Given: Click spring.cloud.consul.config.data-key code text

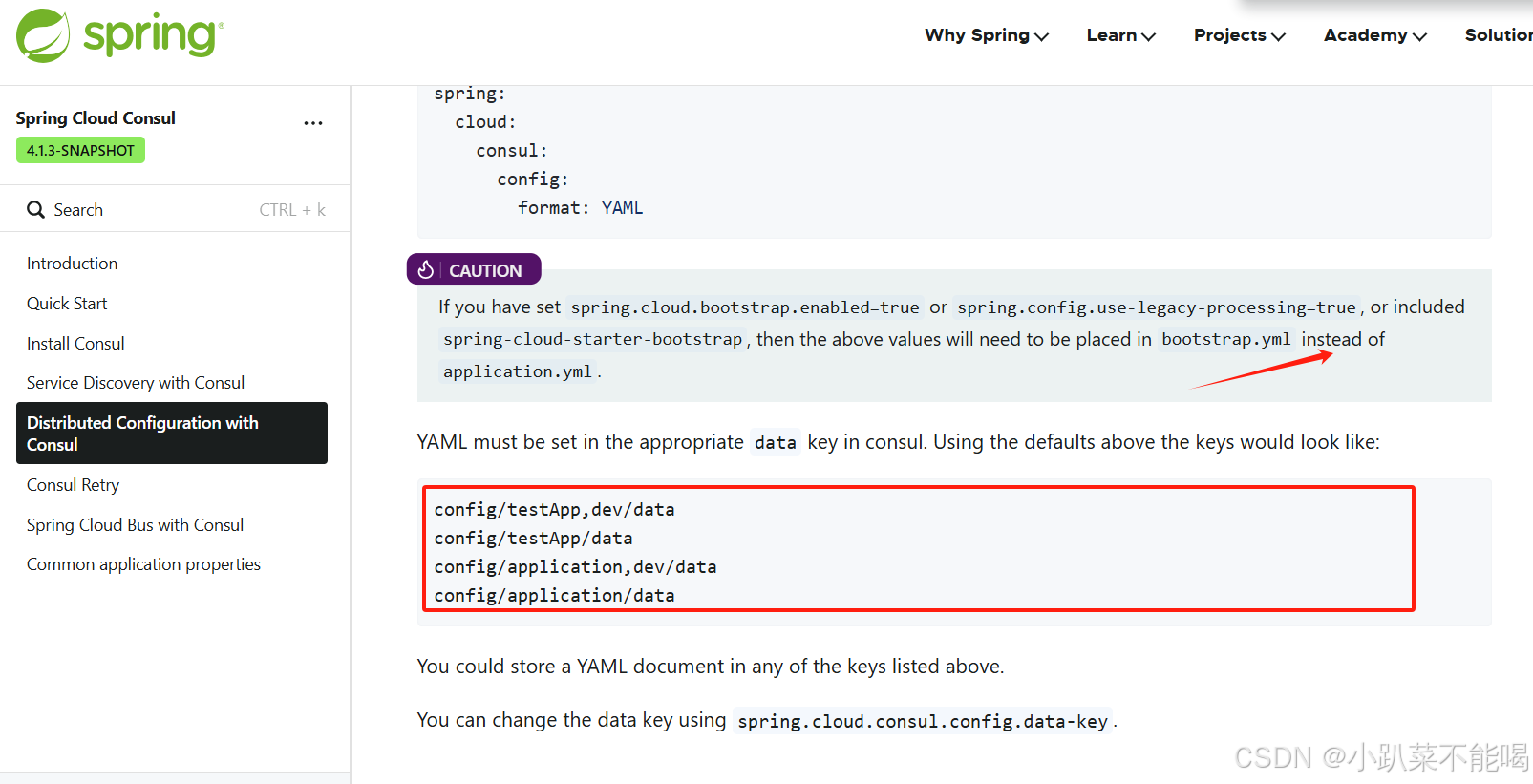Looking at the screenshot, I should pyautogui.click(x=923, y=722).
